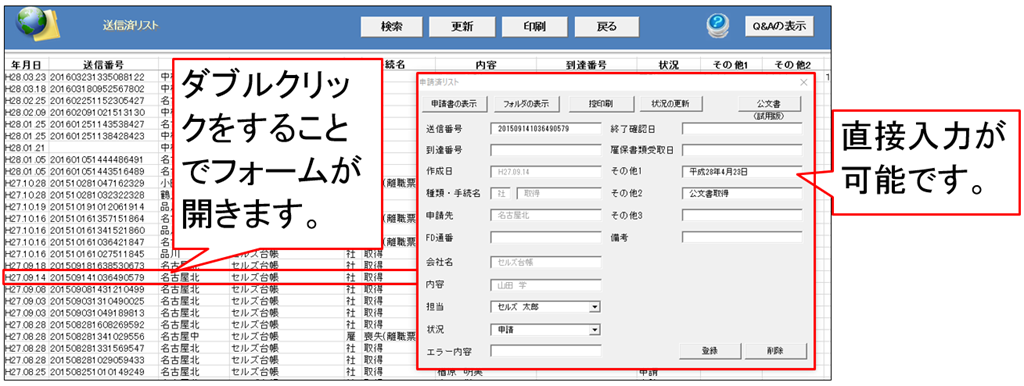Click the その他2 column header
The image size is (1024, 386).
(792, 65)
